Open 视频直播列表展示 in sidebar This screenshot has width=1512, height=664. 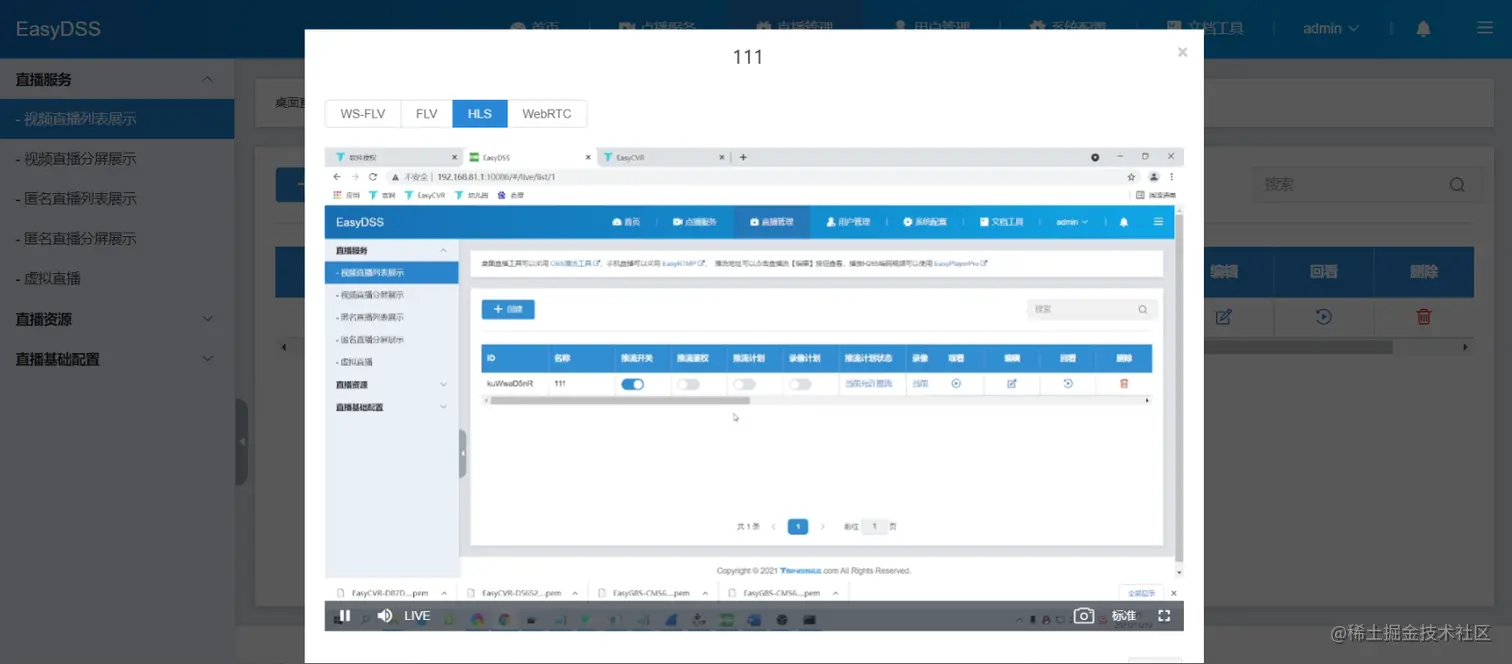click(x=117, y=119)
